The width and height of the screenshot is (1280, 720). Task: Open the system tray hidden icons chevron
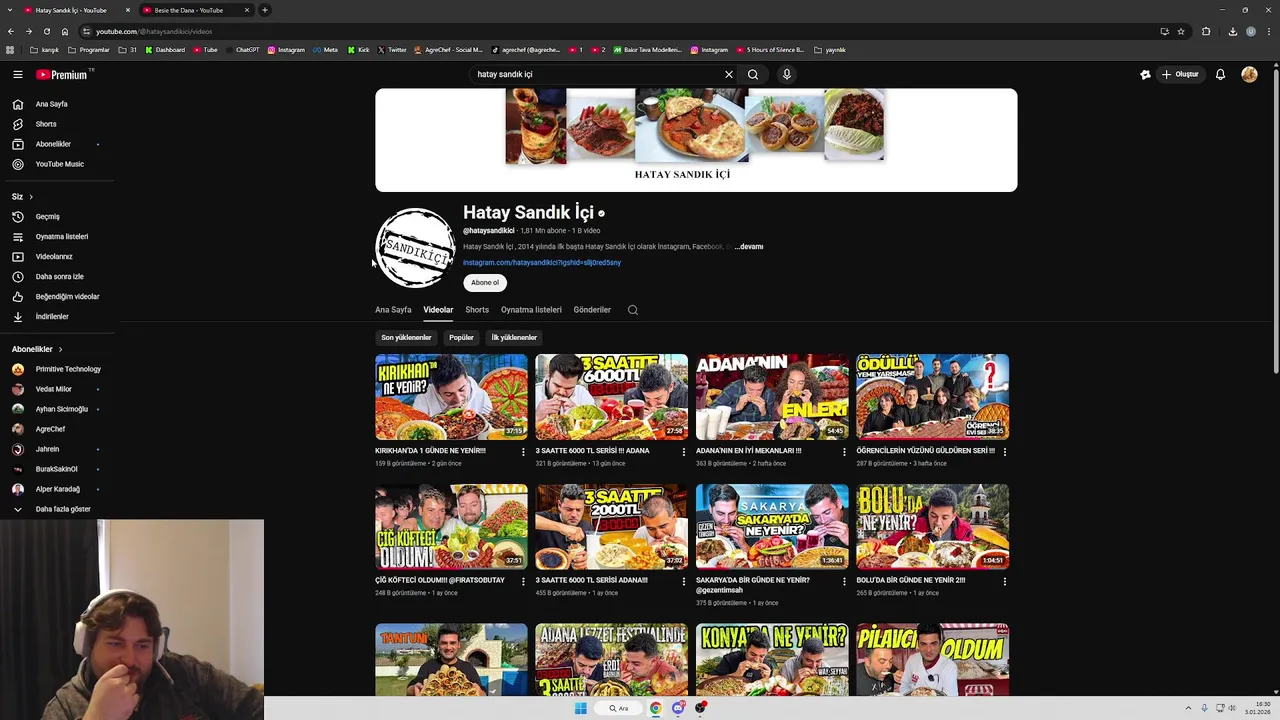coord(1189,708)
